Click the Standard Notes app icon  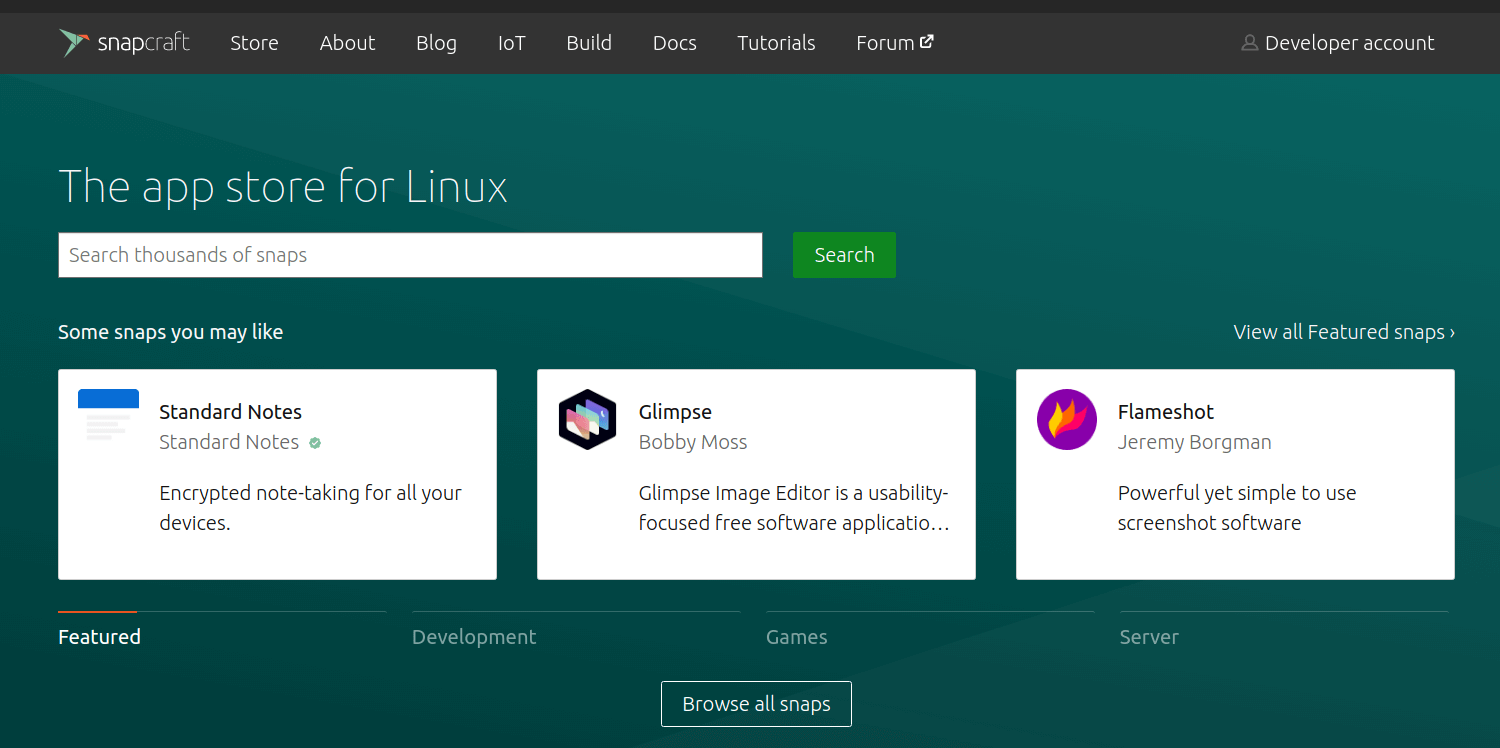[108, 416]
